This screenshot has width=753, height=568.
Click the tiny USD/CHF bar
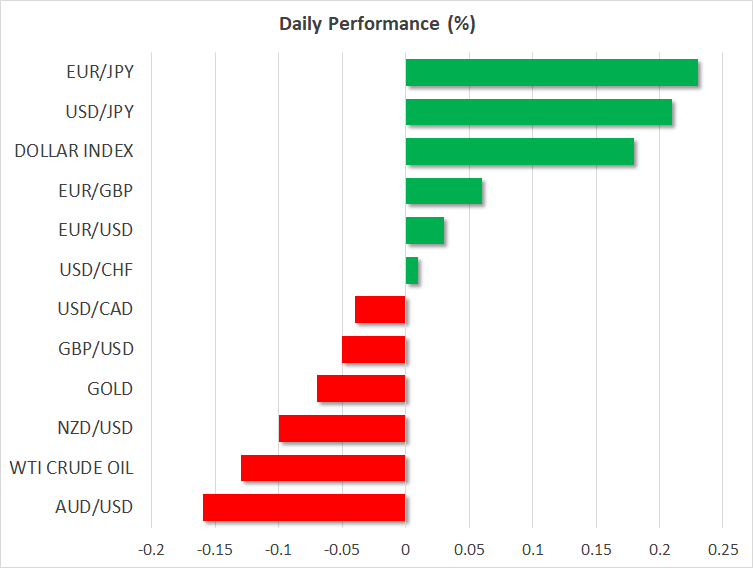[411, 270]
